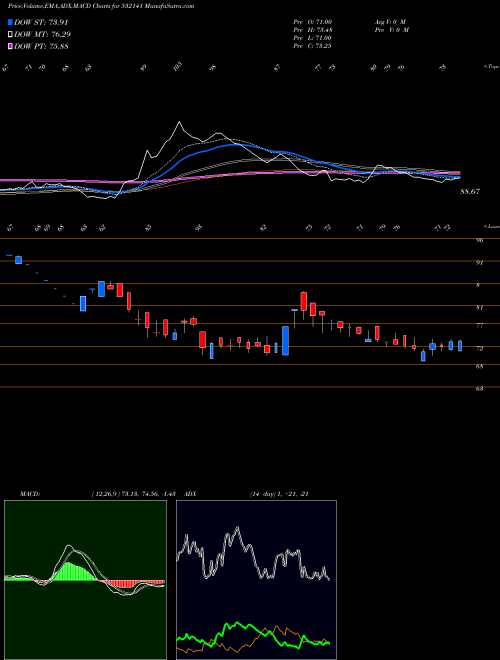
Task: Click the blue DOW ST legend swatch
Action: [x=10, y=22]
